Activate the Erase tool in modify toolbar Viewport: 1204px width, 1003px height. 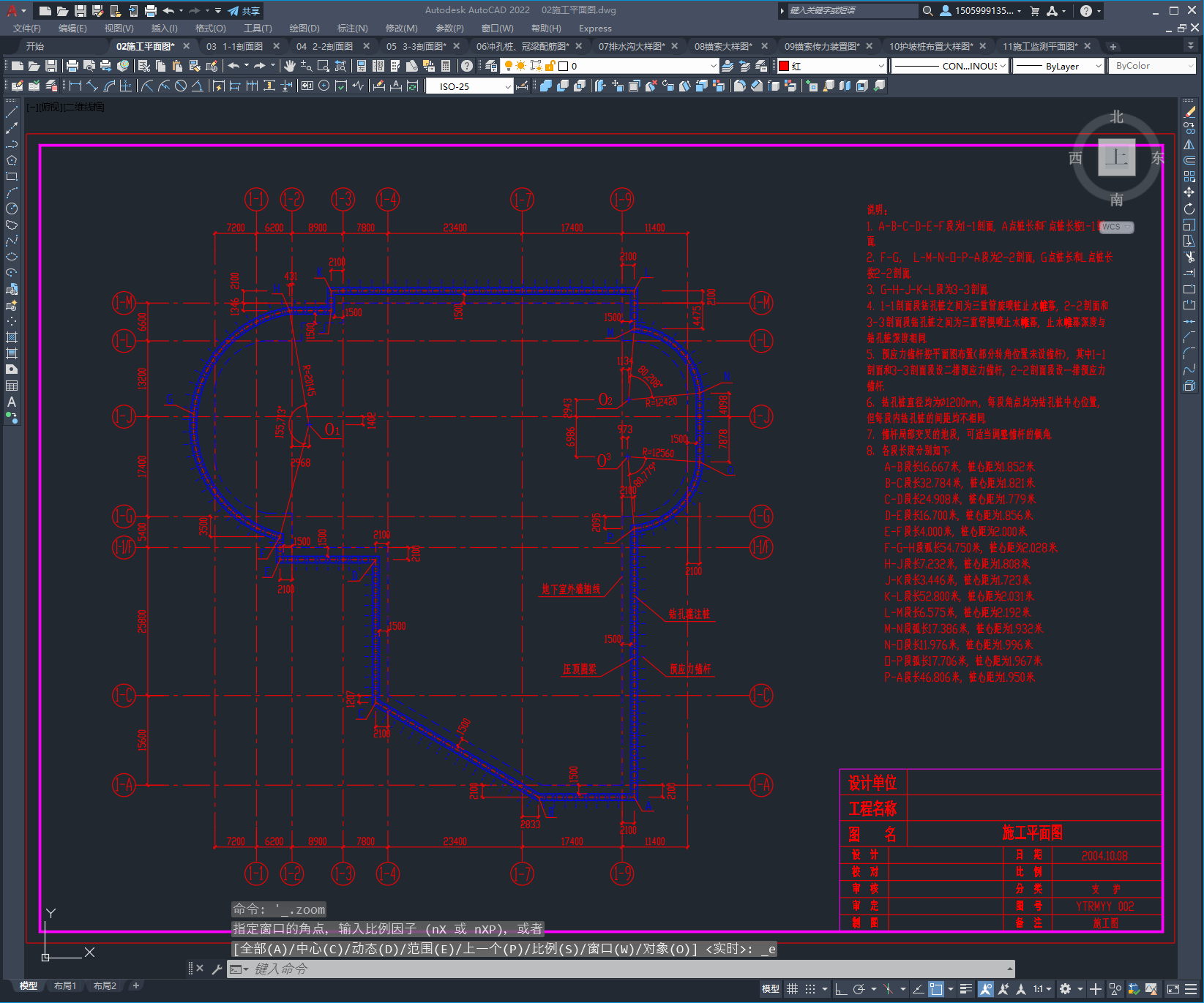tap(1189, 112)
